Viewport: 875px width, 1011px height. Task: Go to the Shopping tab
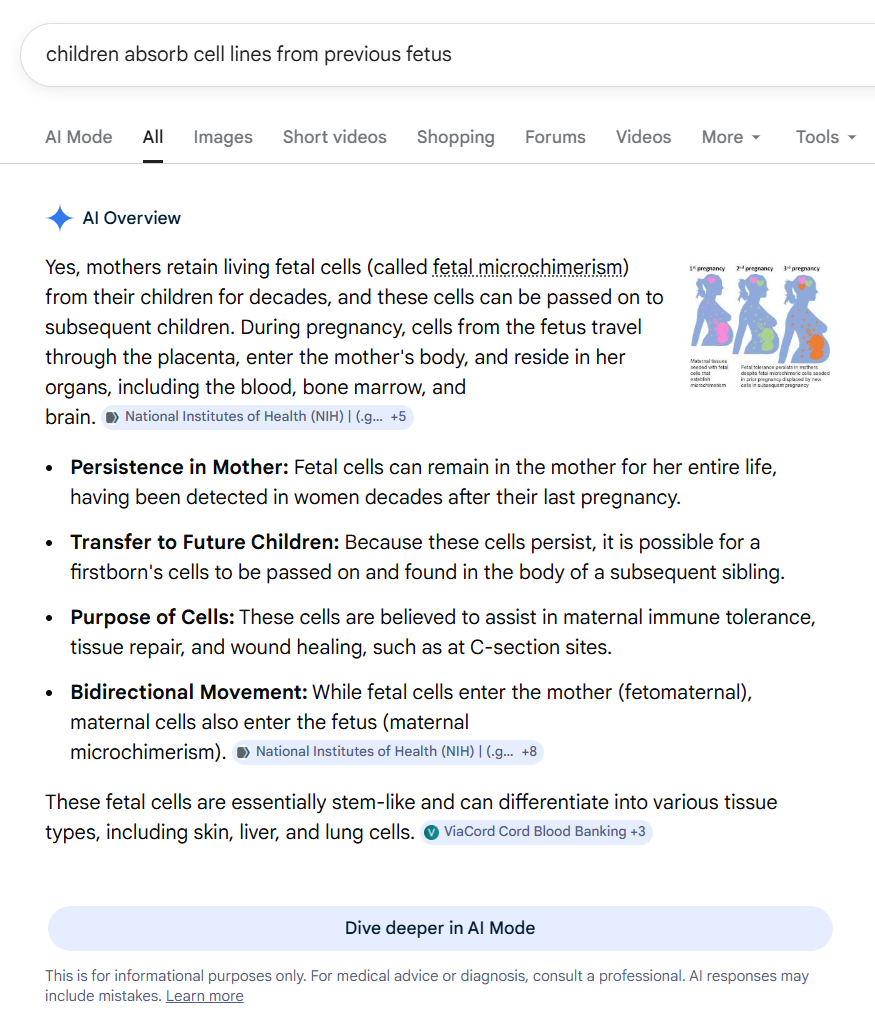click(x=455, y=137)
